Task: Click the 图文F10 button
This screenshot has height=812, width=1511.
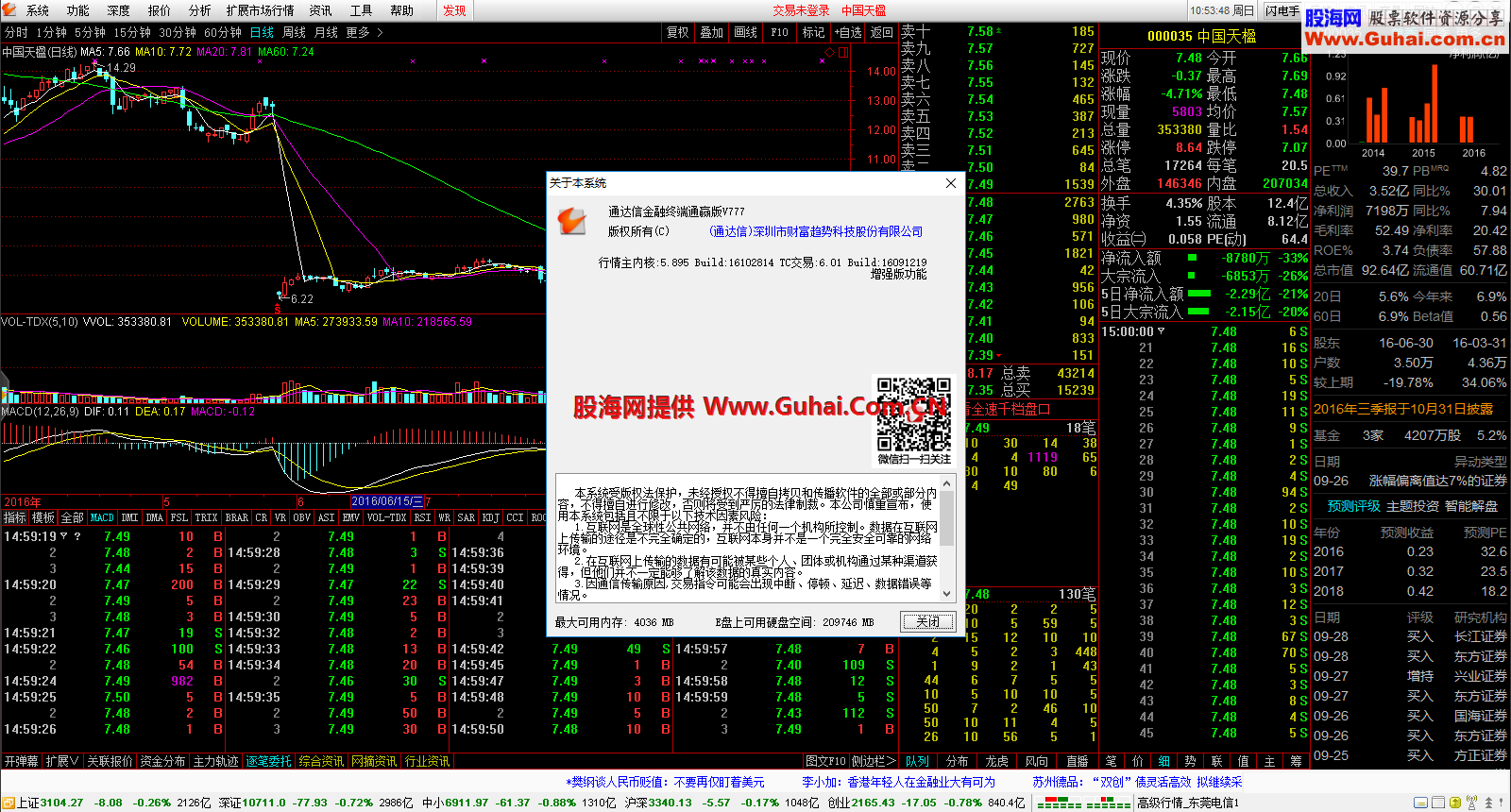Action: pyautogui.click(x=826, y=761)
